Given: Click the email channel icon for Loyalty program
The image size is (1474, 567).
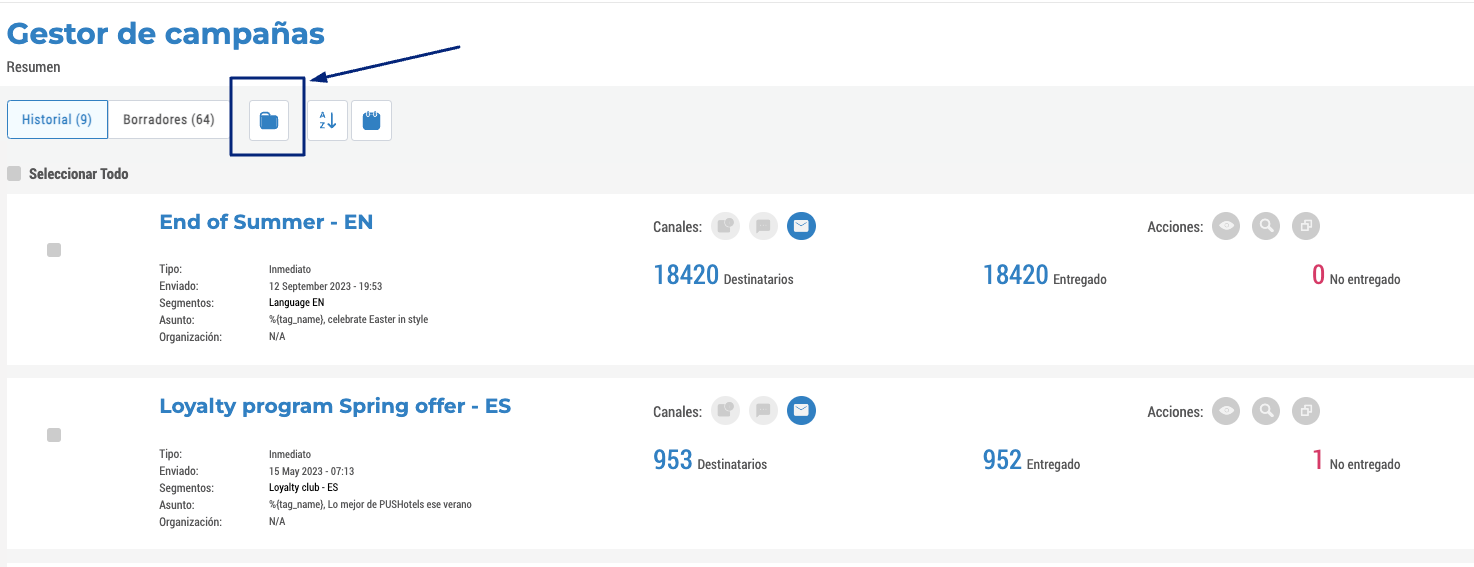Looking at the screenshot, I should [801, 411].
